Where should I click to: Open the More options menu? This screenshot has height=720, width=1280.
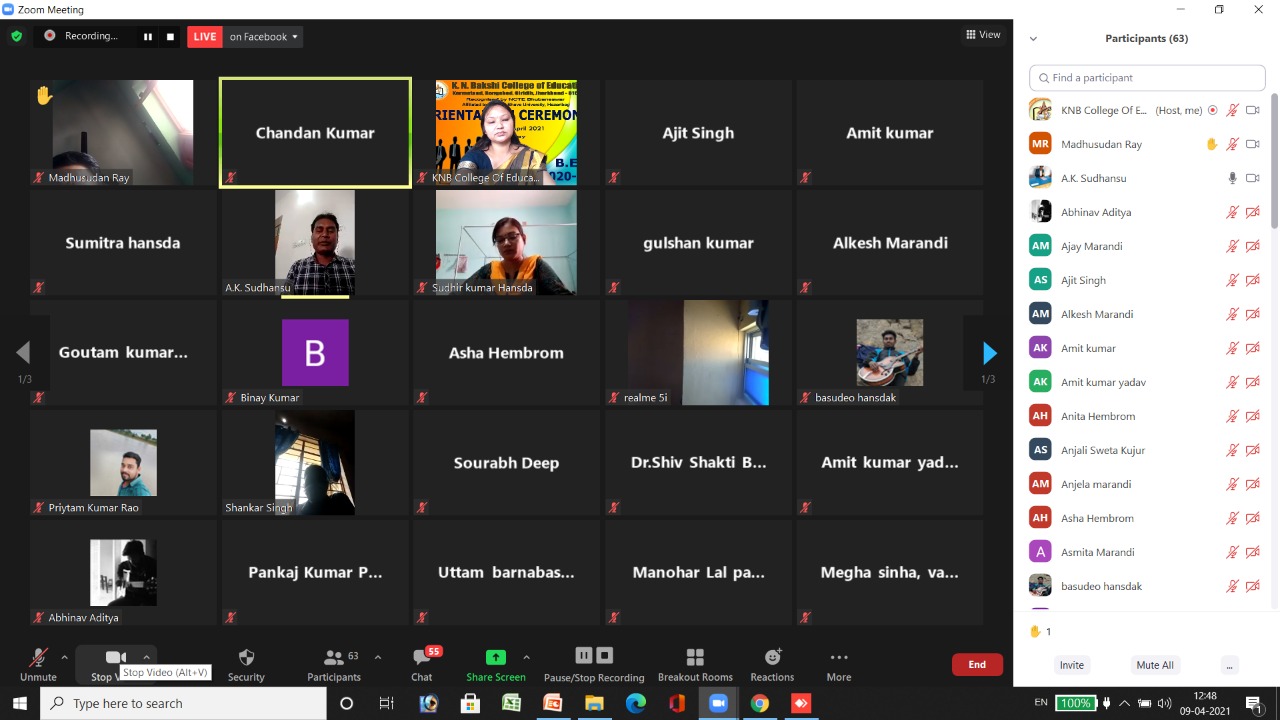839,664
